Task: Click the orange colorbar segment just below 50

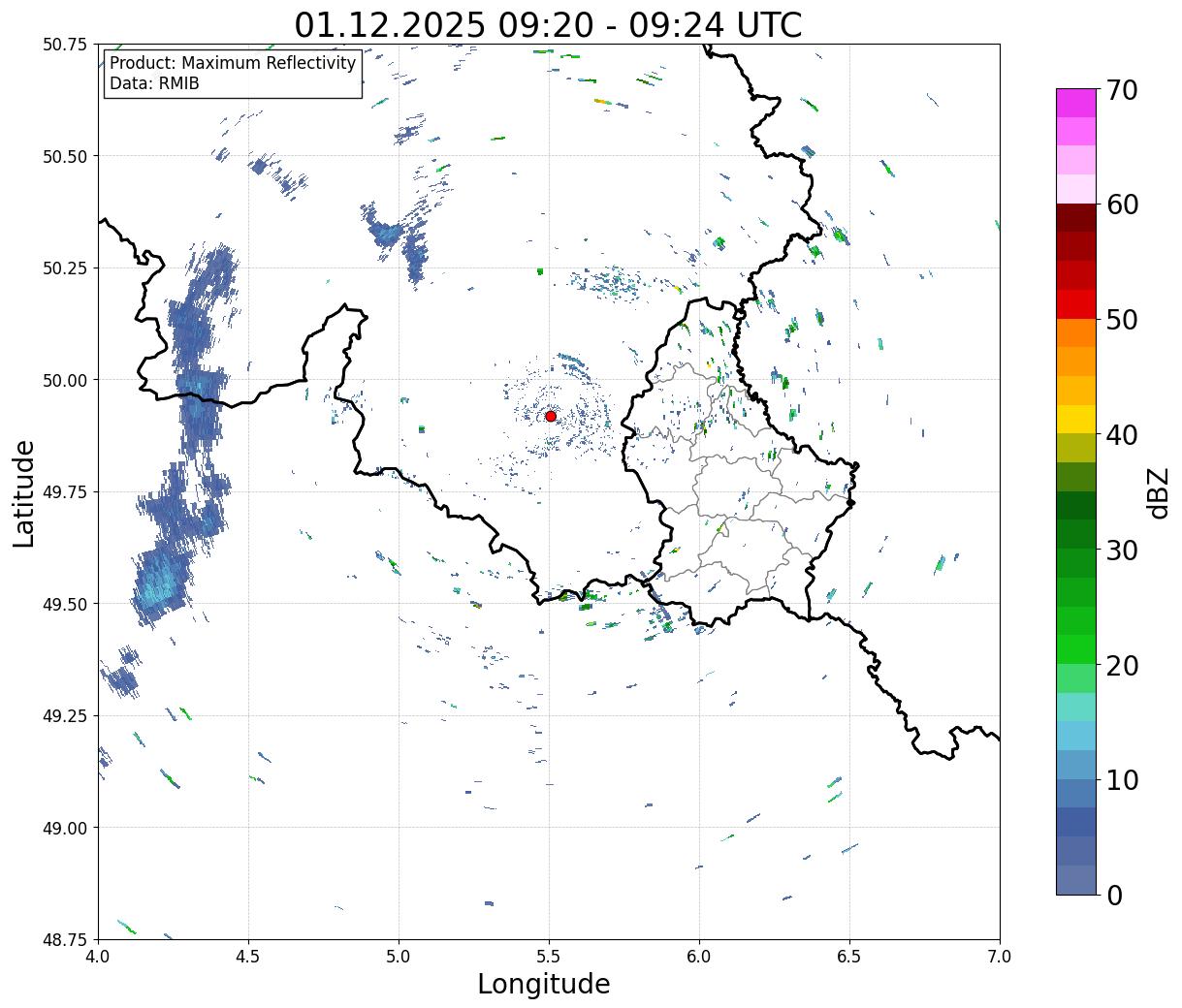Action: 1076,333
